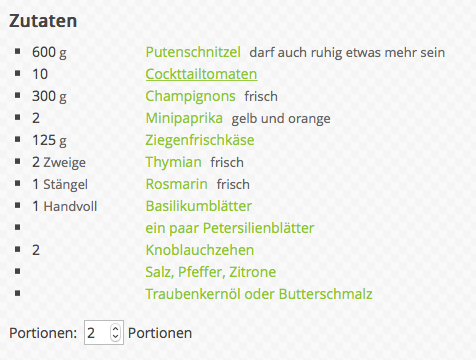This screenshot has width=476, height=360.
Task: Click the Zutaten heading
Action: 43,21
